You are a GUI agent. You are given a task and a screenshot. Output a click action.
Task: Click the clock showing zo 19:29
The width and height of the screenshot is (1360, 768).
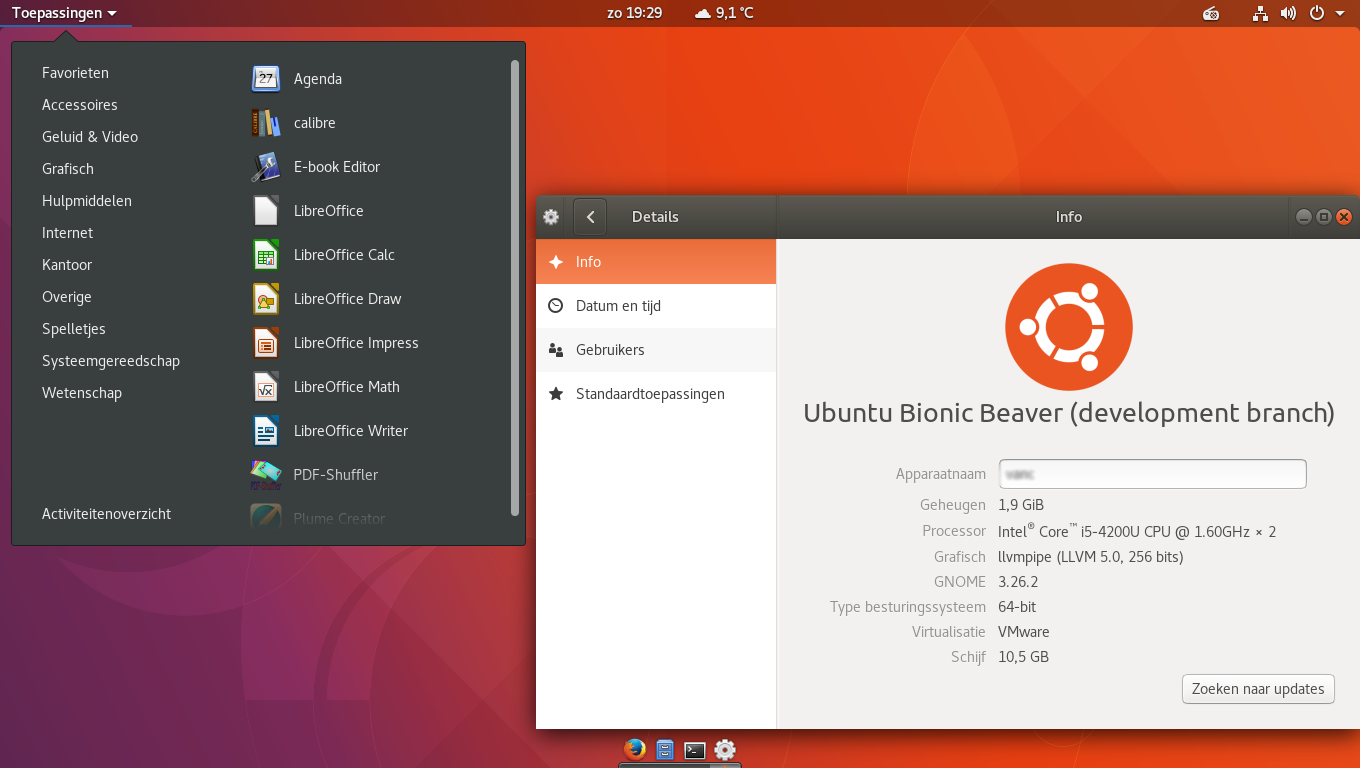coord(635,13)
